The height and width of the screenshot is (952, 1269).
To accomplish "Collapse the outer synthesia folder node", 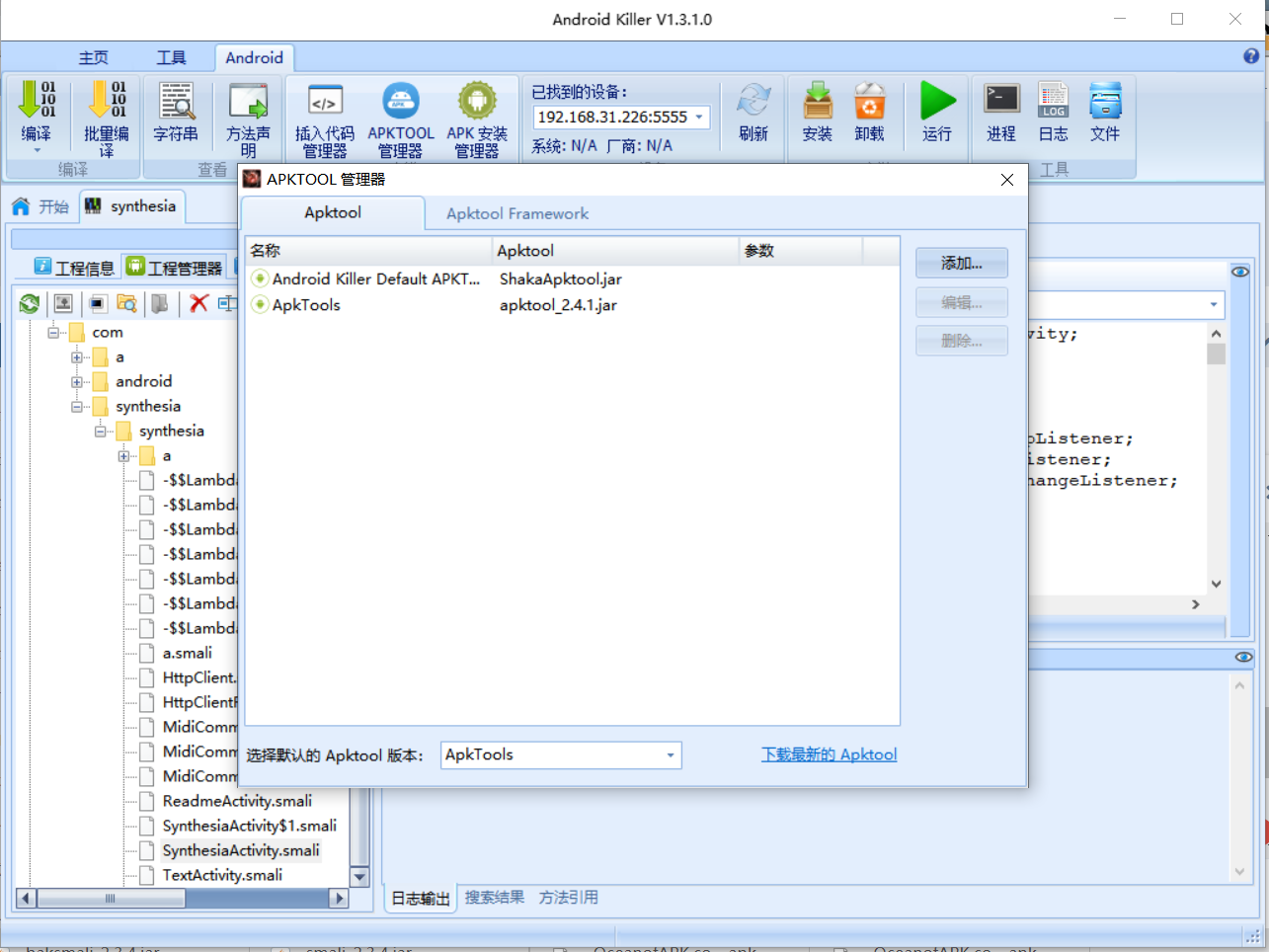I will 77,407.
